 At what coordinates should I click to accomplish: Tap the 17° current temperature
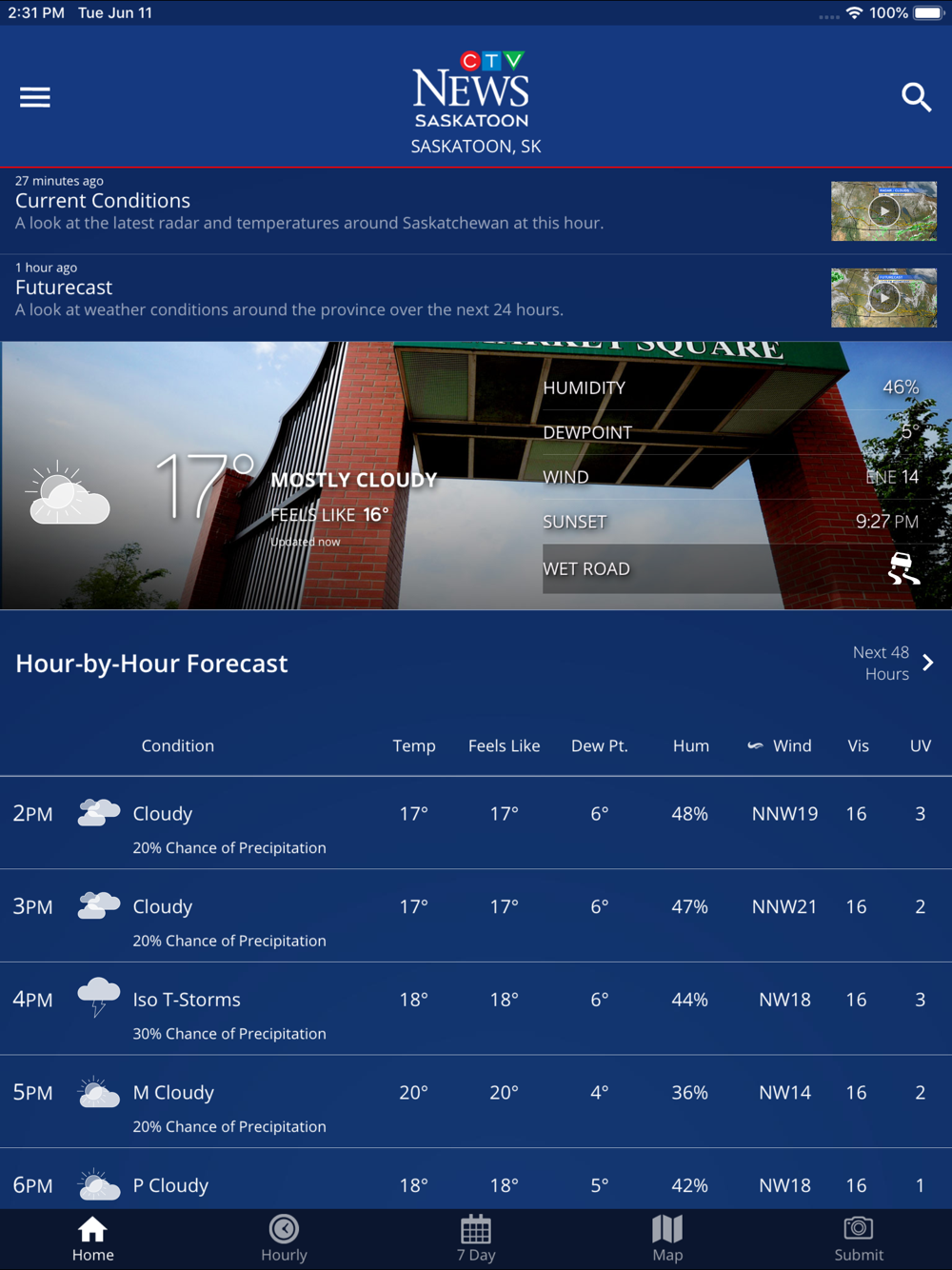click(x=205, y=486)
